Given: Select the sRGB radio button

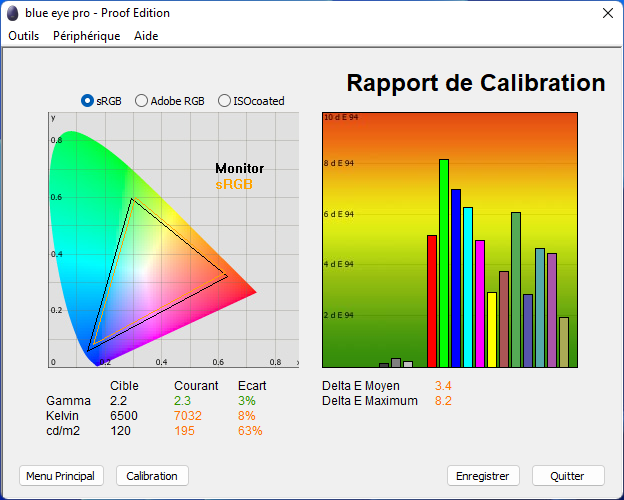Looking at the screenshot, I should coord(88,101).
